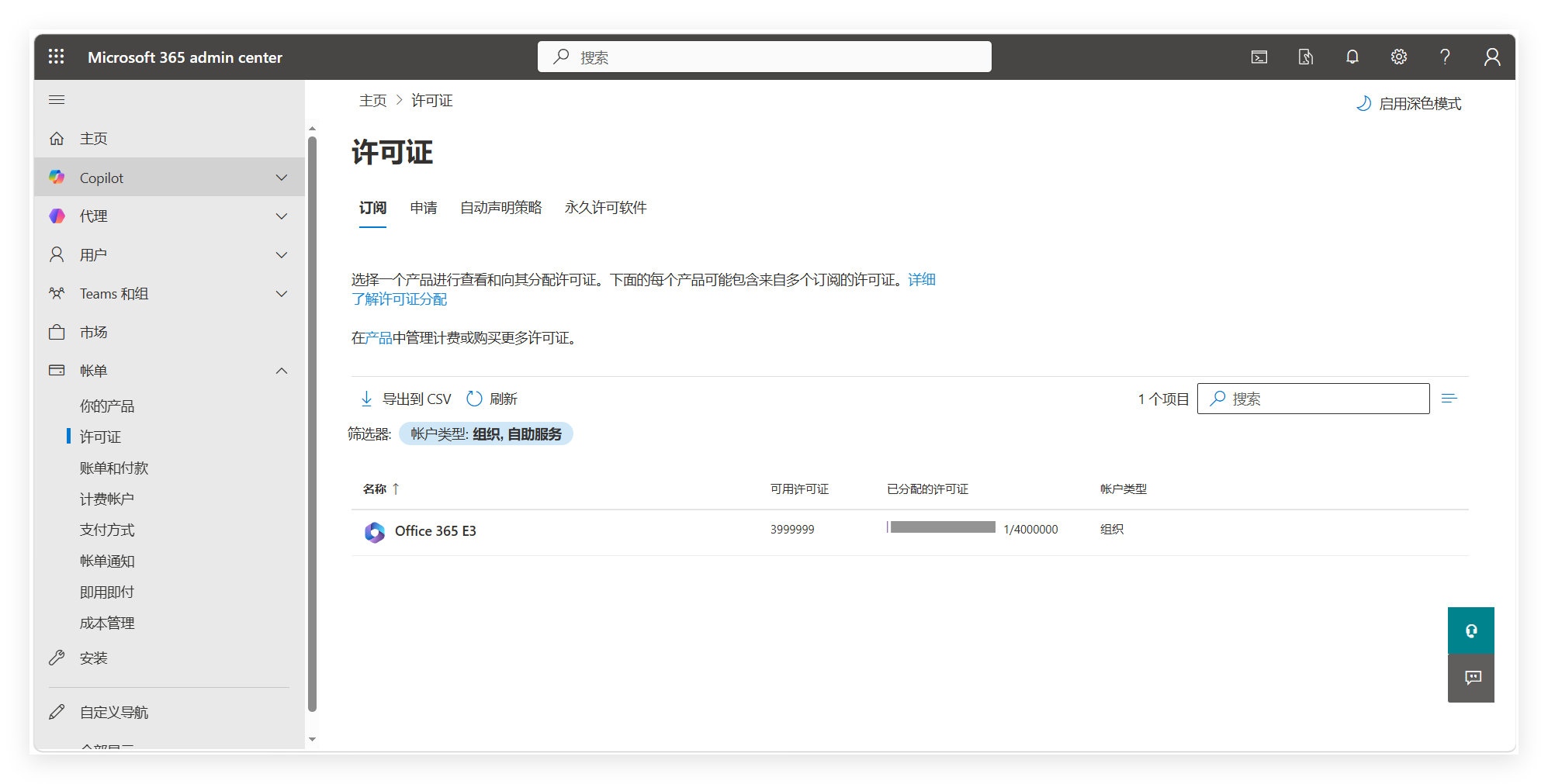
Task: Click the sidebar scrollbar down arrow
Action: 312,740
